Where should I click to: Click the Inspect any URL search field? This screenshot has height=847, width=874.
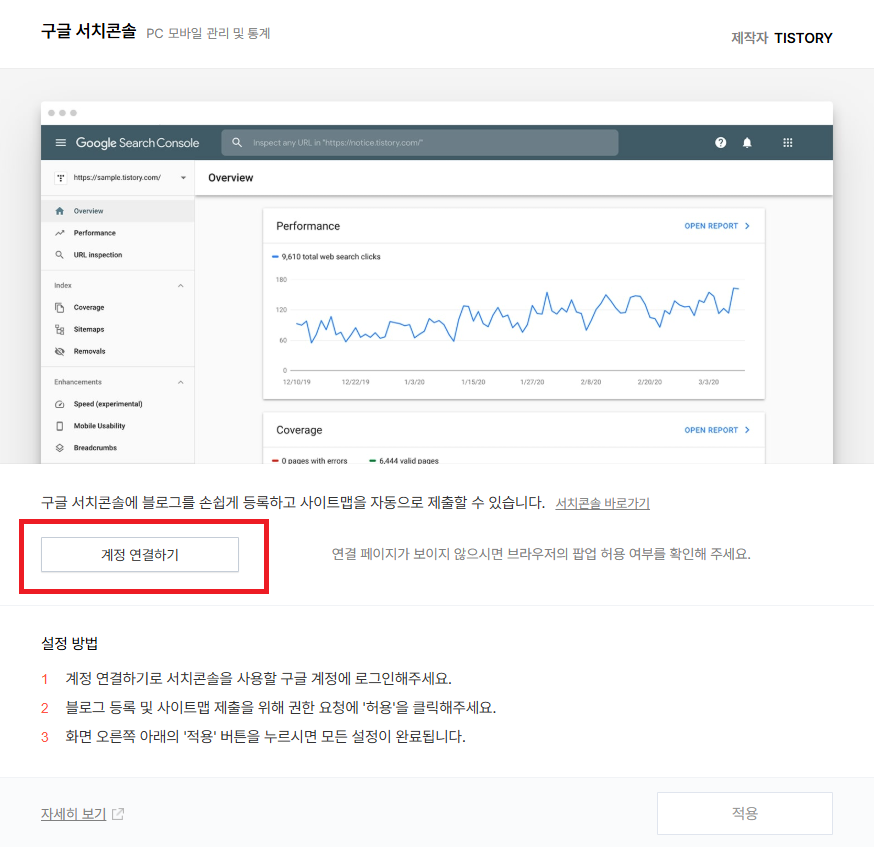coord(420,143)
